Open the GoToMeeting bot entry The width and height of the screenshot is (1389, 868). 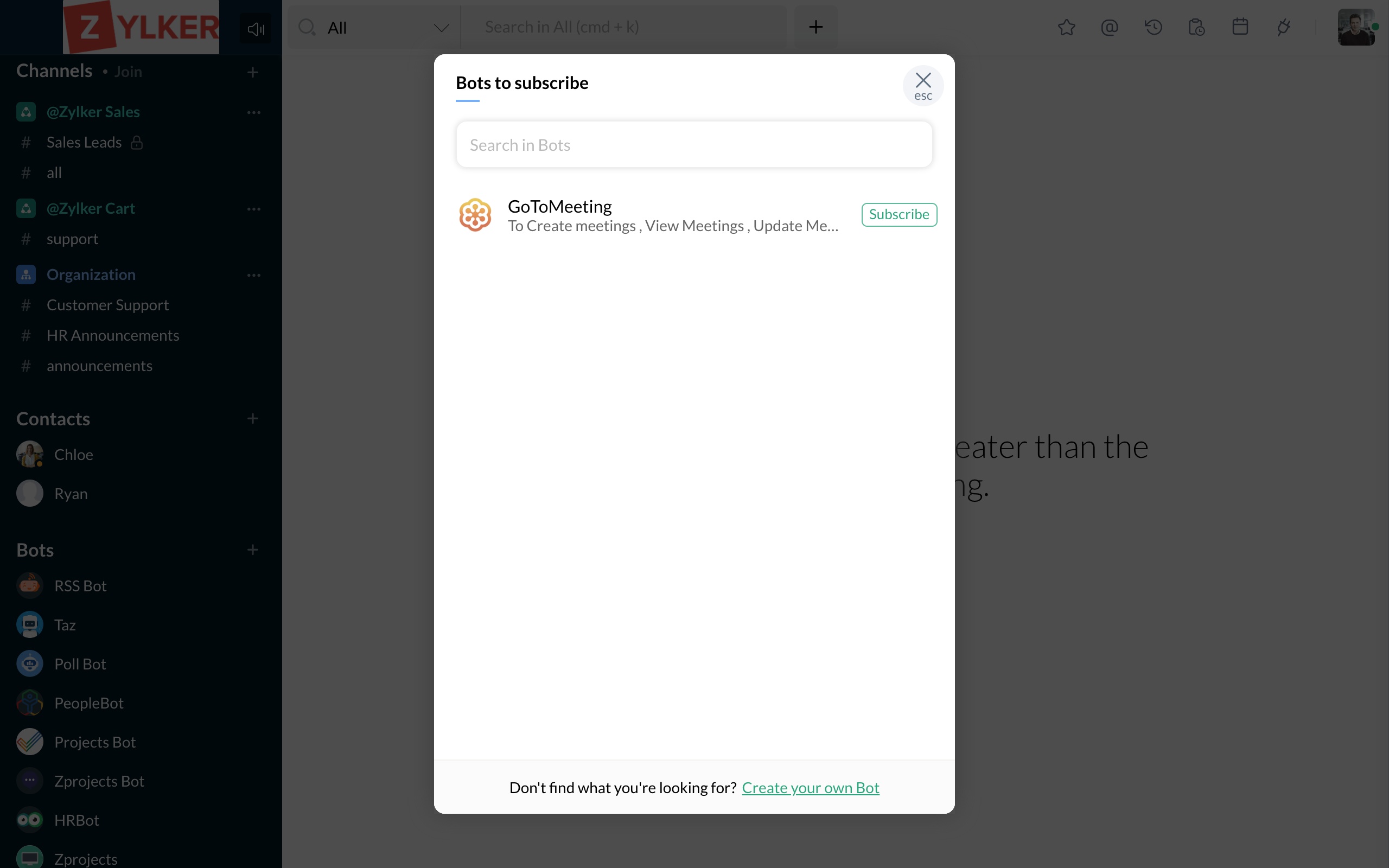point(694,215)
